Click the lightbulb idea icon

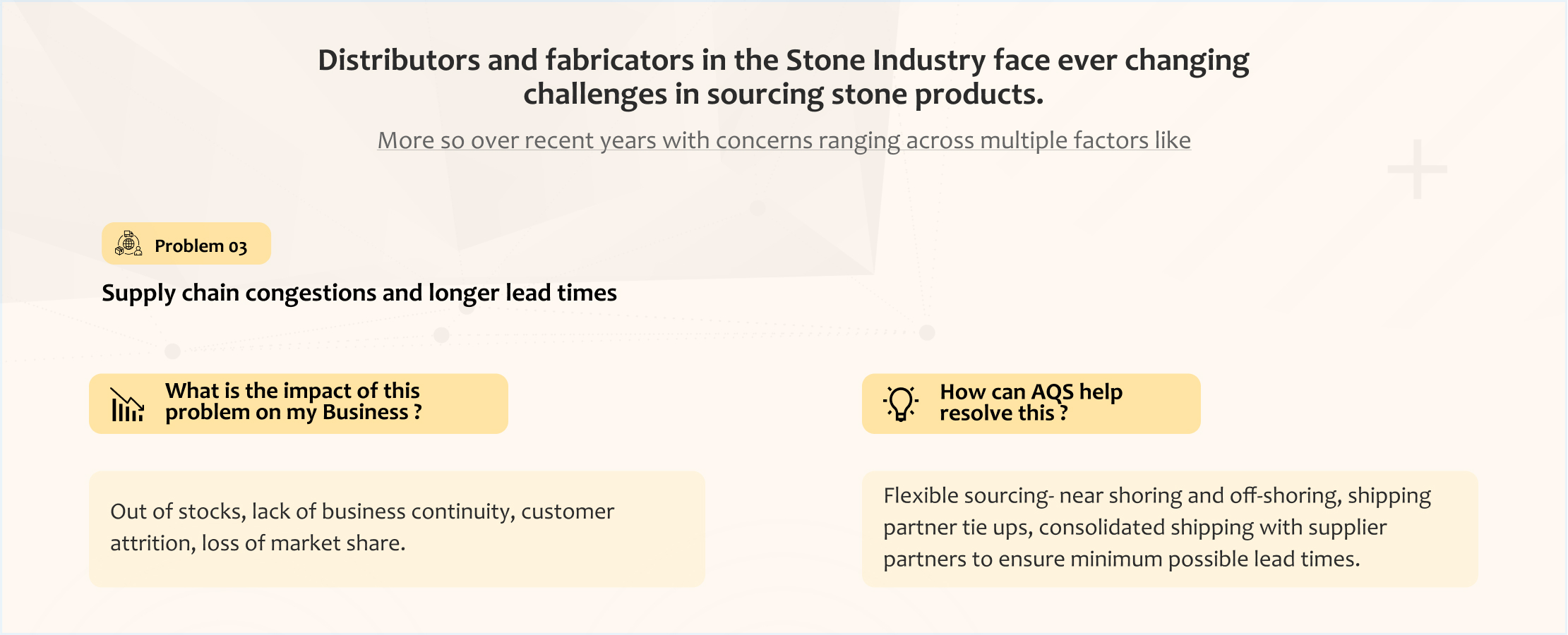click(x=901, y=404)
